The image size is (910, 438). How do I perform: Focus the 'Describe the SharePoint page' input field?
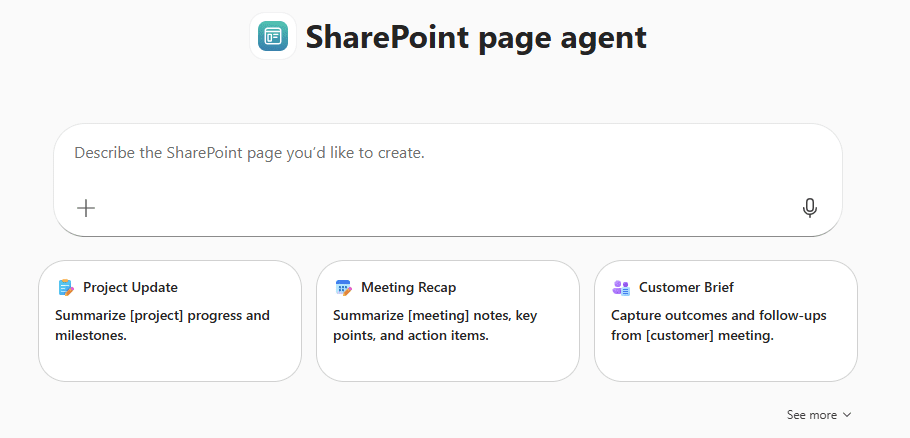[x=447, y=180]
